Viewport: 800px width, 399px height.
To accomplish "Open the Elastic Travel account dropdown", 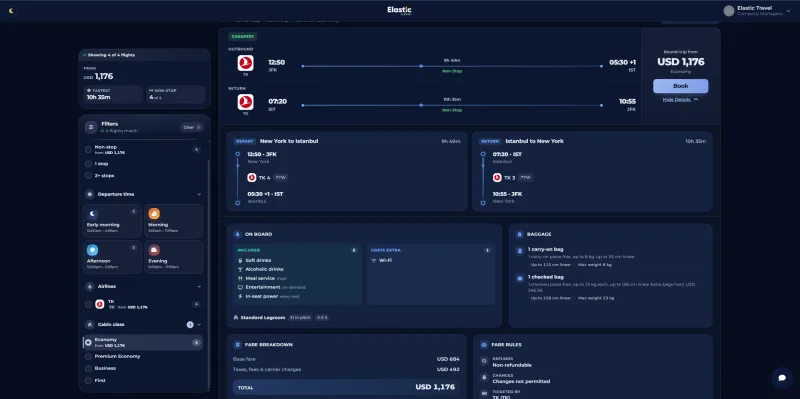I will pos(788,11).
